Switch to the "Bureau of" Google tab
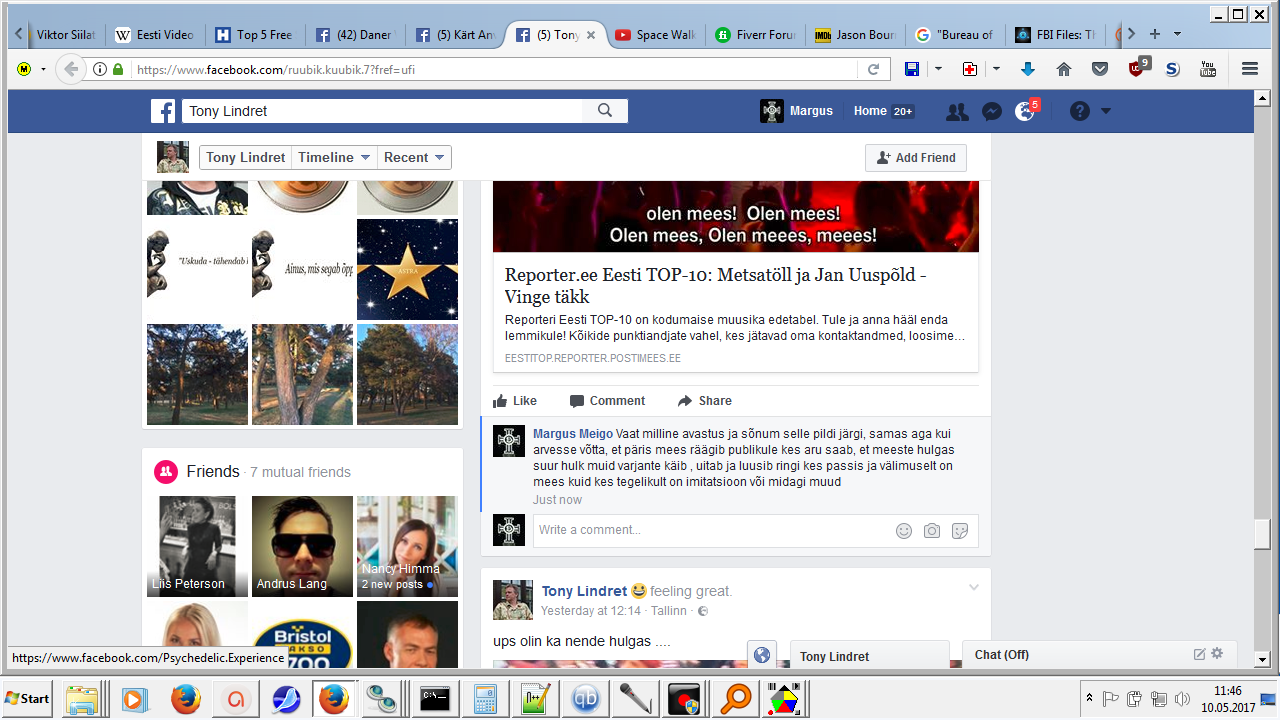The height and width of the screenshot is (720, 1280). click(954, 34)
